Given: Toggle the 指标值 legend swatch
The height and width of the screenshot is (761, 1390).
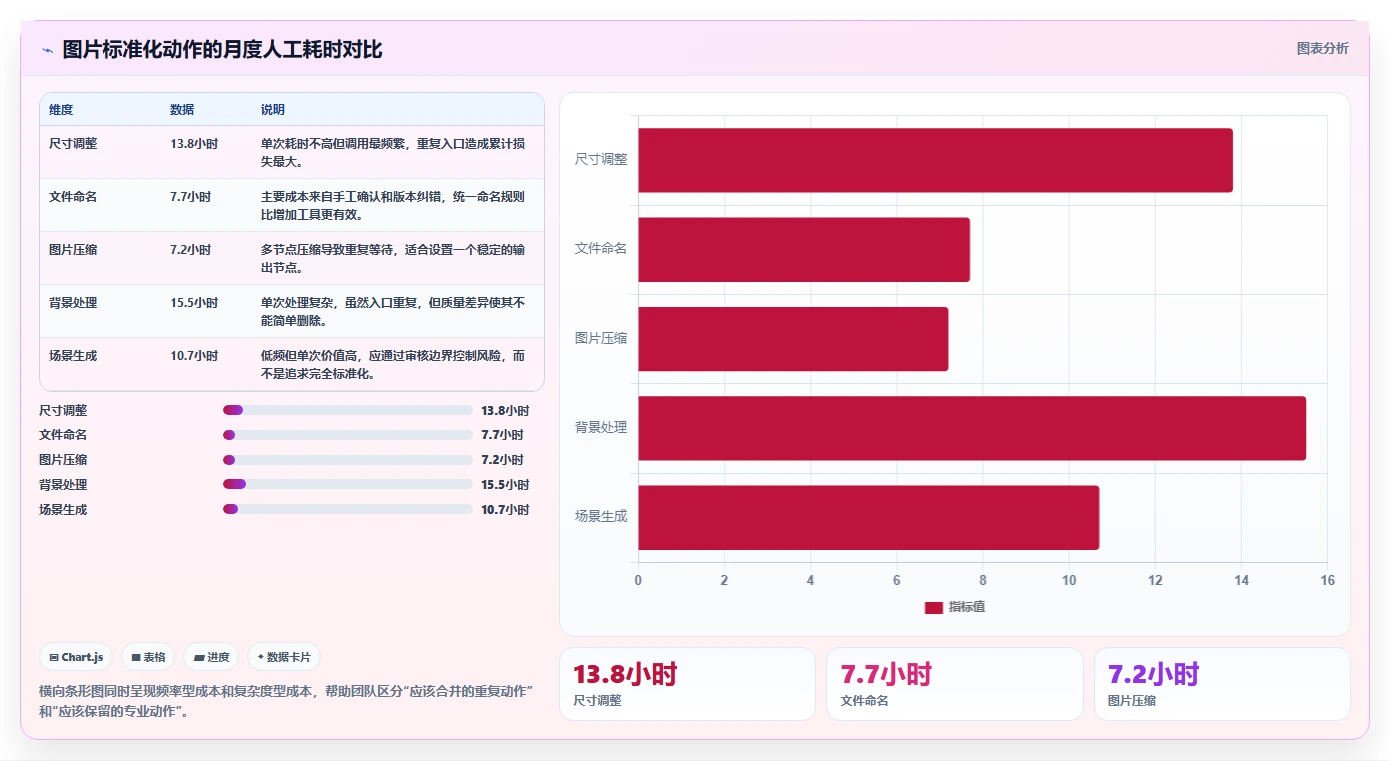Looking at the screenshot, I should [933, 607].
